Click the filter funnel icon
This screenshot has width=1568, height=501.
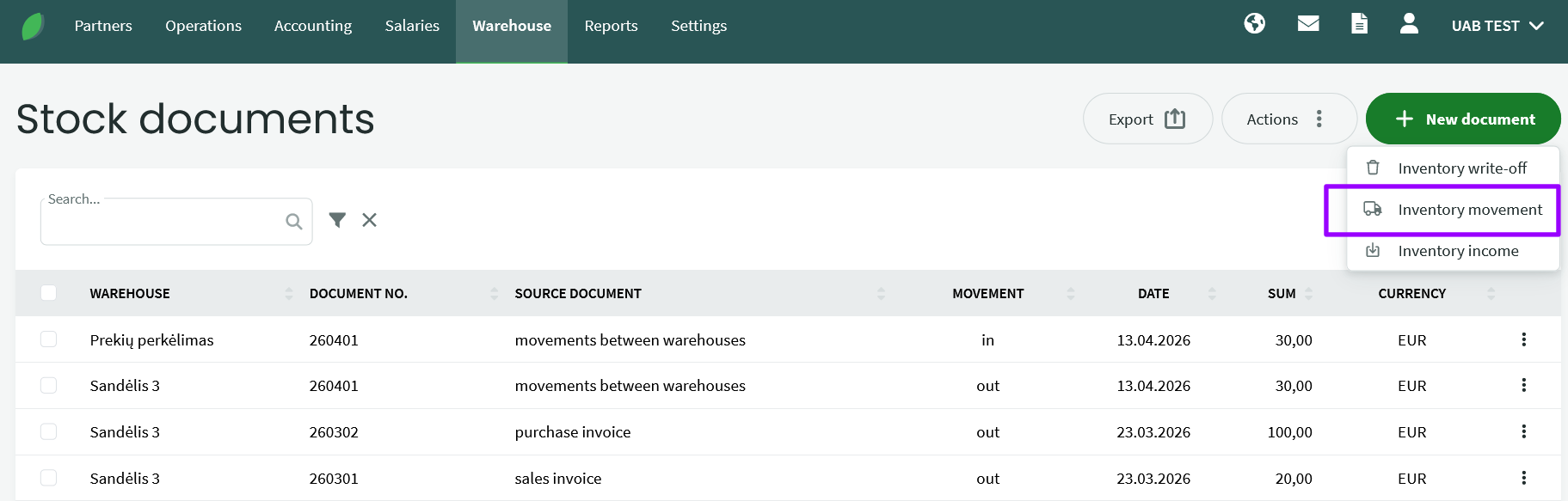[x=337, y=220]
